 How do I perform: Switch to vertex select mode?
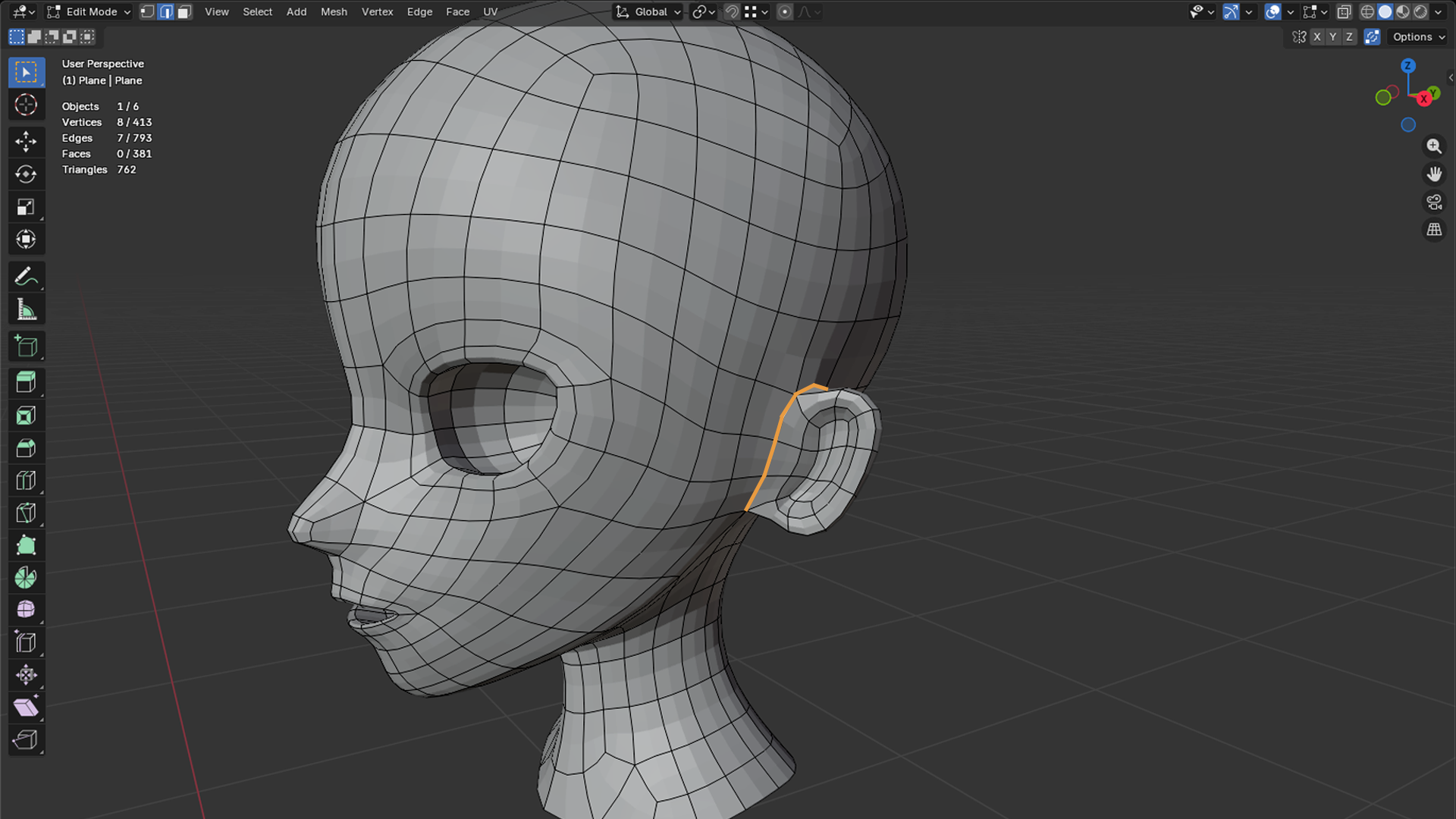pos(148,11)
